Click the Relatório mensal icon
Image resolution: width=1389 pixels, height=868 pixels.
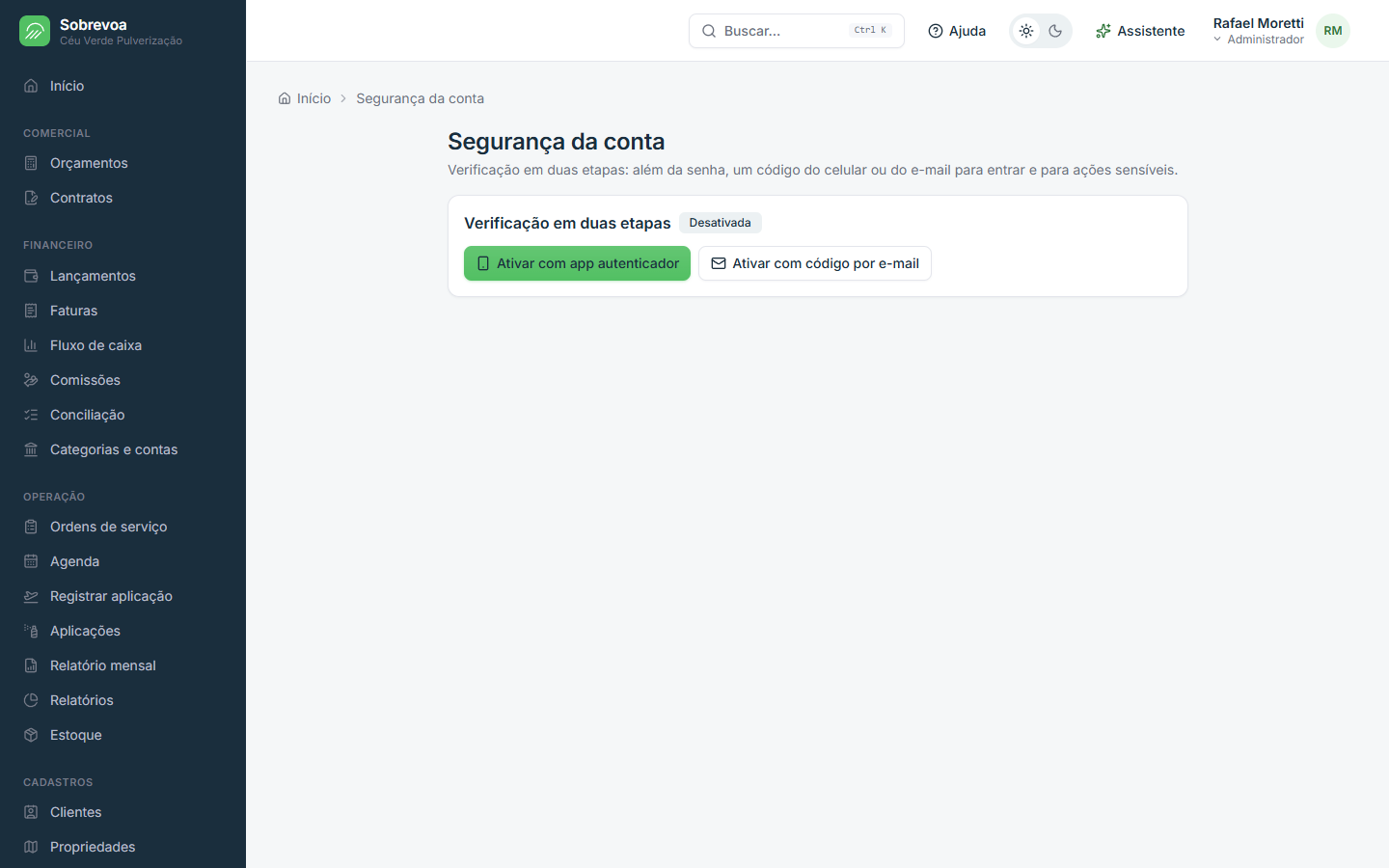click(31, 665)
